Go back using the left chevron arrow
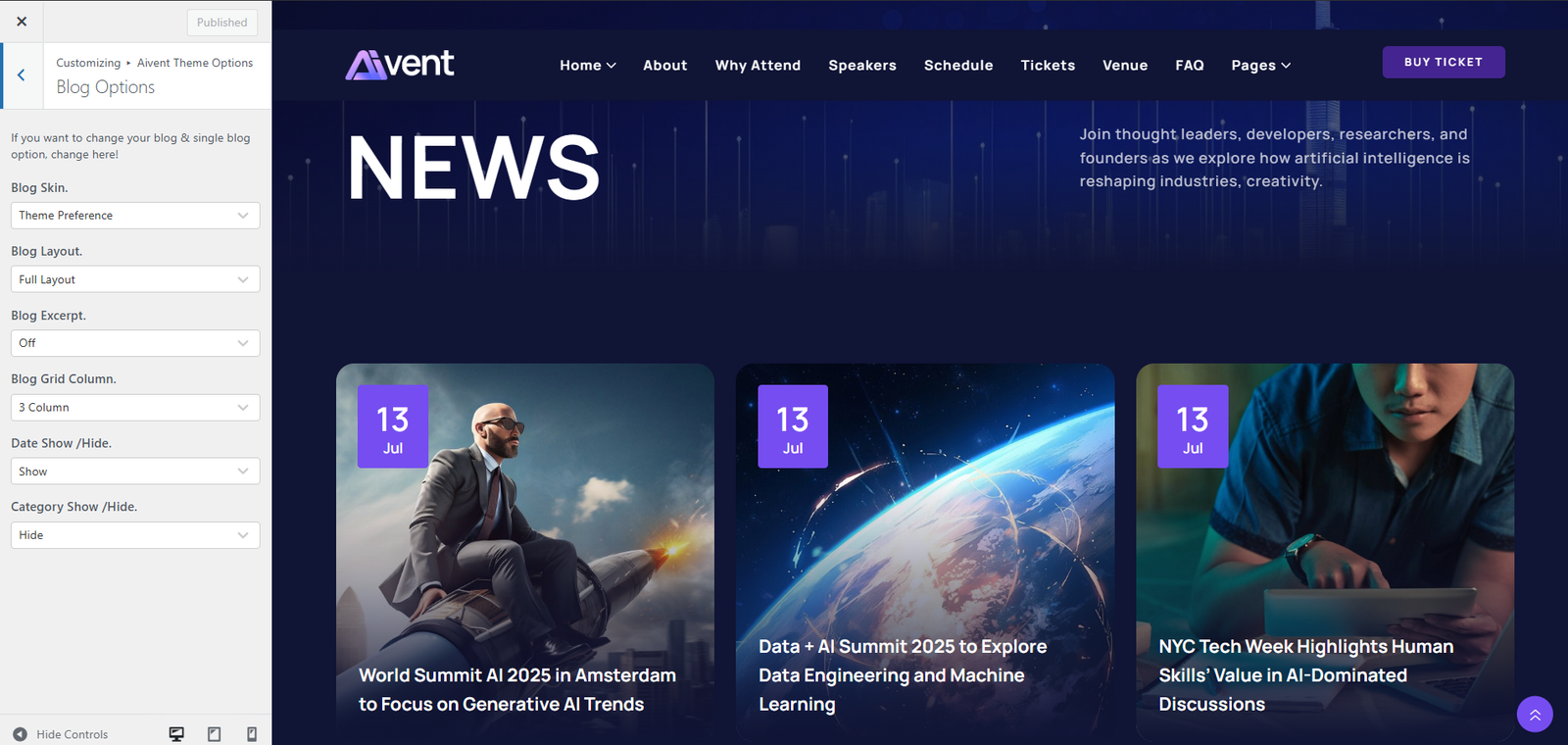This screenshot has height=745, width=1568. (22, 75)
